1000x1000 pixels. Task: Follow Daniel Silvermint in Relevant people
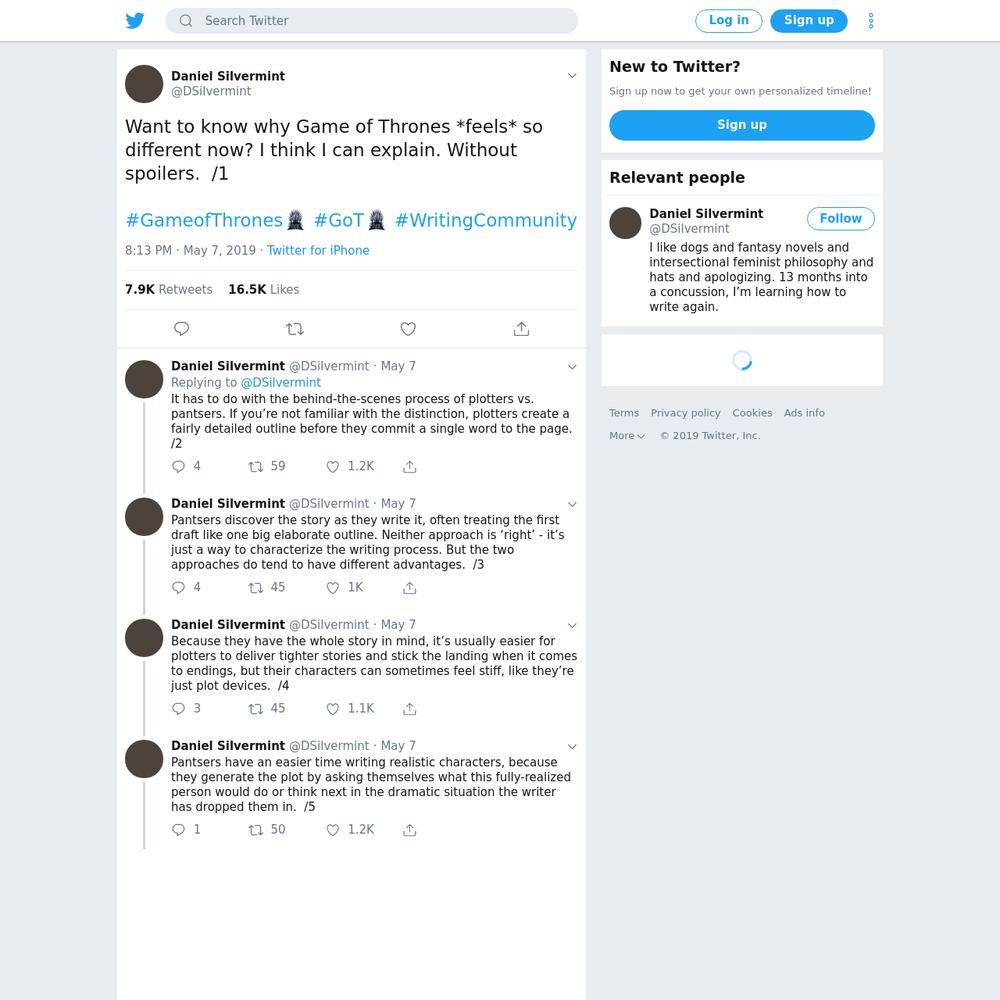(x=840, y=218)
